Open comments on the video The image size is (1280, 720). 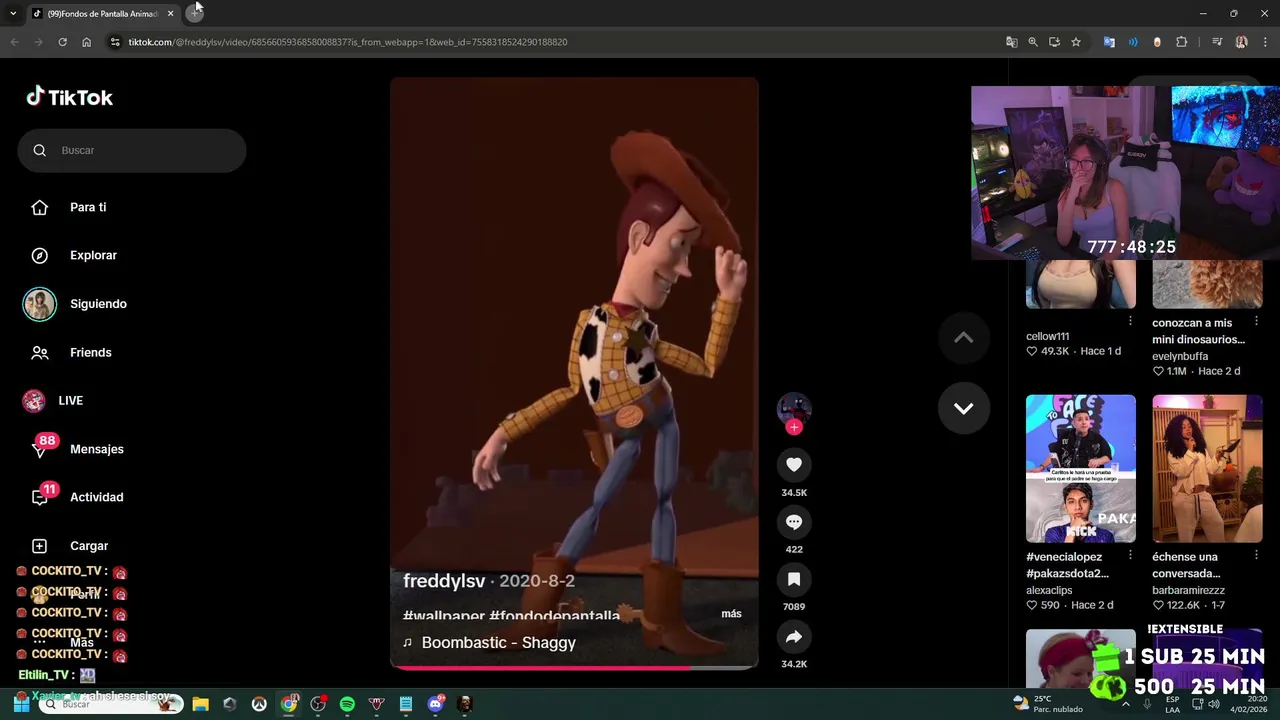tap(794, 522)
